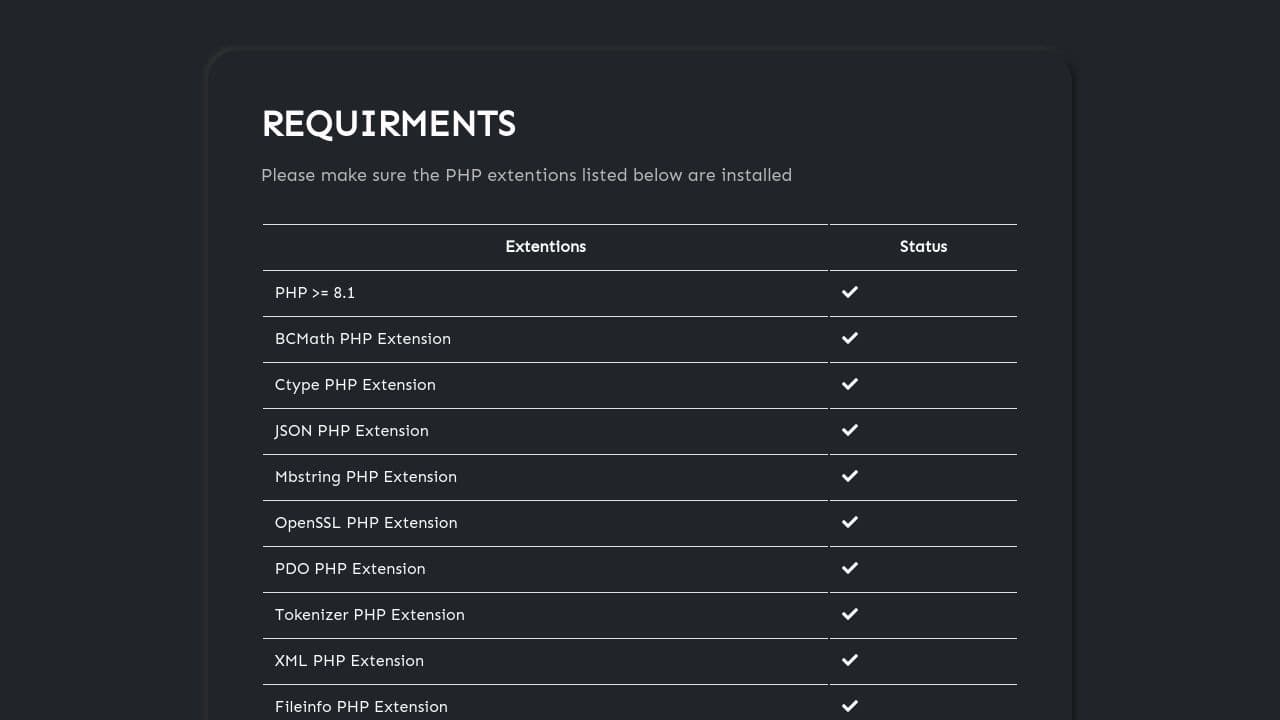
Task: Select the Tokenizer PHP Extension row
Action: pyautogui.click(x=369, y=614)
